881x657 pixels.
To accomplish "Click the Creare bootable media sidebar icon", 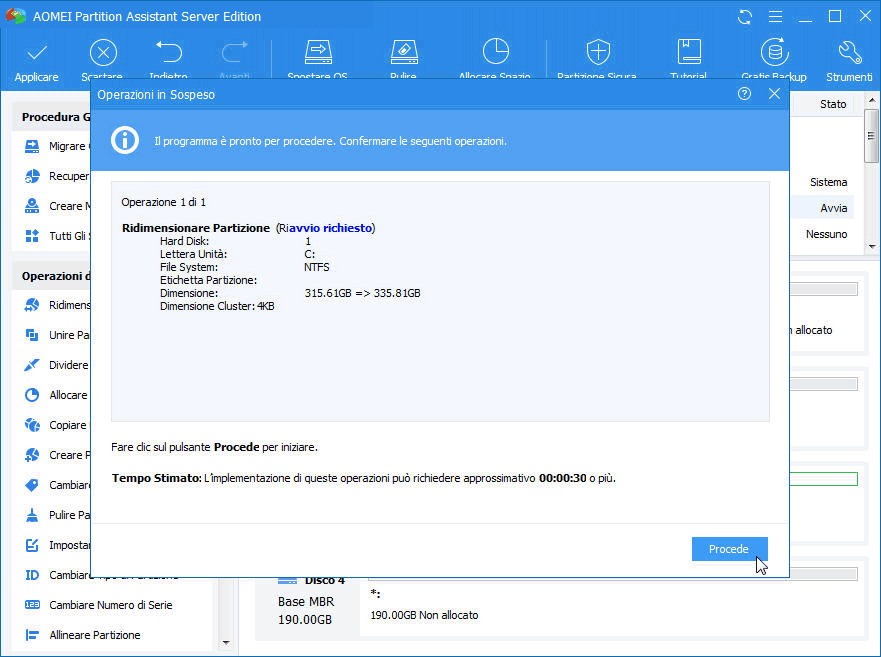I will click(32, 206).
